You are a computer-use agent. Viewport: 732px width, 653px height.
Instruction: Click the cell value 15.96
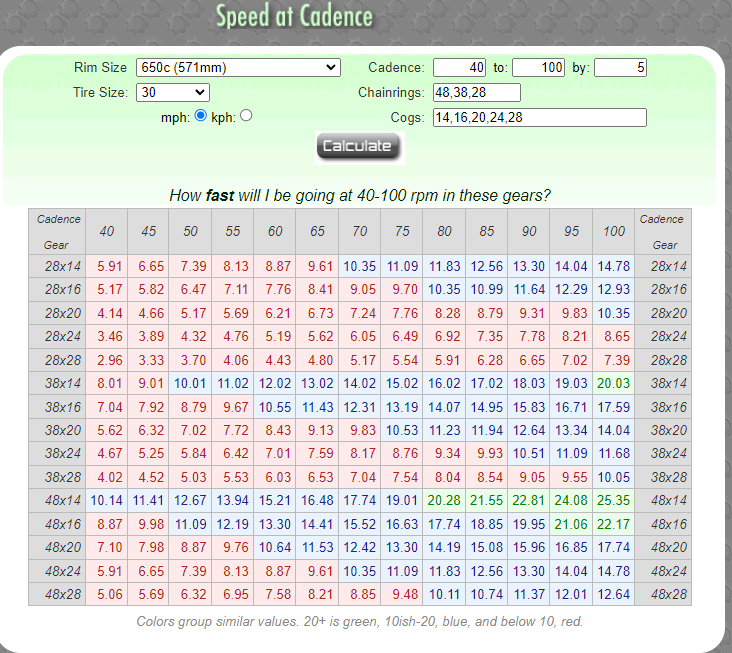[x=529, y=547]
